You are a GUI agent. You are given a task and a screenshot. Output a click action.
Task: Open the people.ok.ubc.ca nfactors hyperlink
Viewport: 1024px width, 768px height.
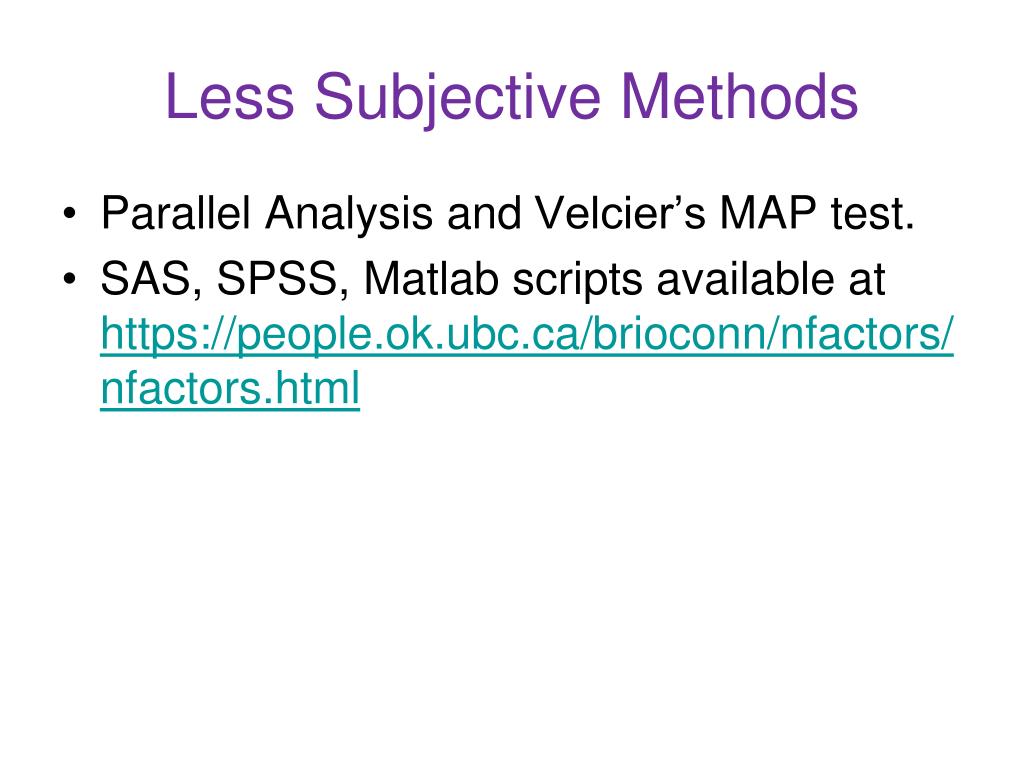click(x=526, y=361)
